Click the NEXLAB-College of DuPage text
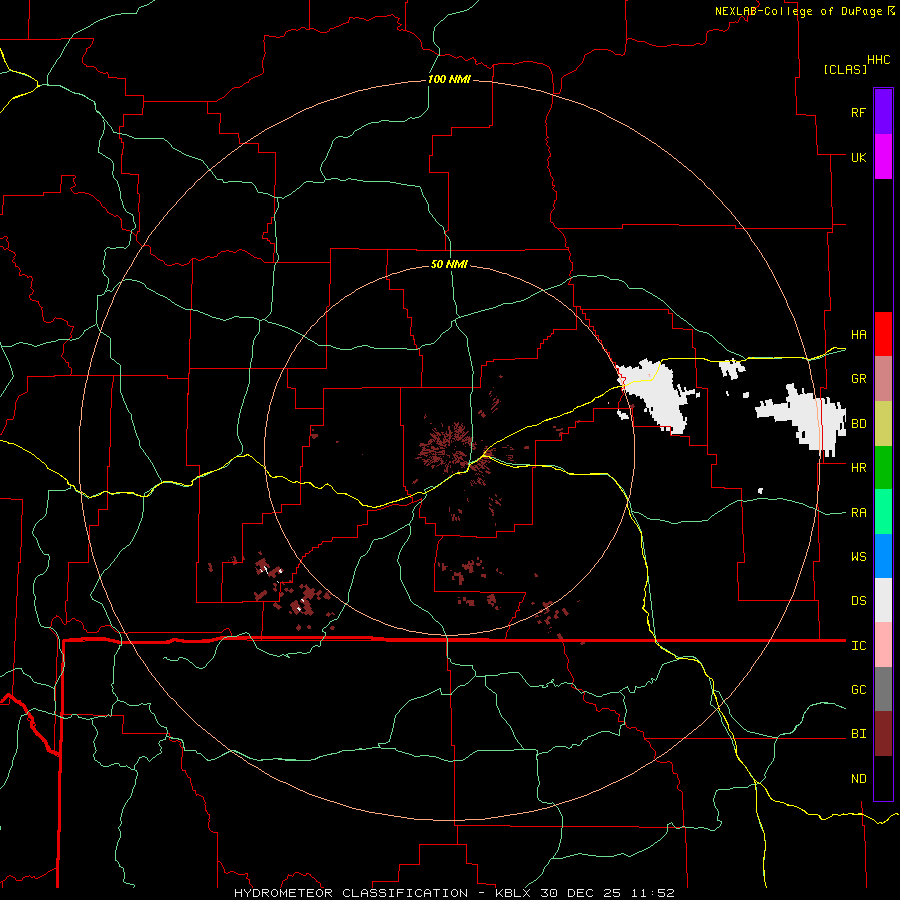900x900 pixels. 798,11
